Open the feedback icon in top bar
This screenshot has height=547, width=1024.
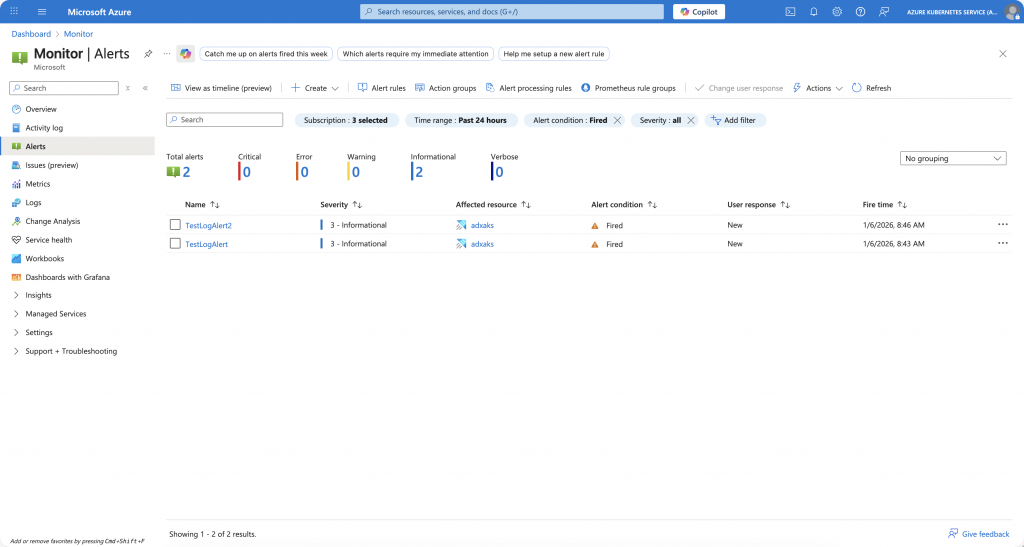point(884,12)
